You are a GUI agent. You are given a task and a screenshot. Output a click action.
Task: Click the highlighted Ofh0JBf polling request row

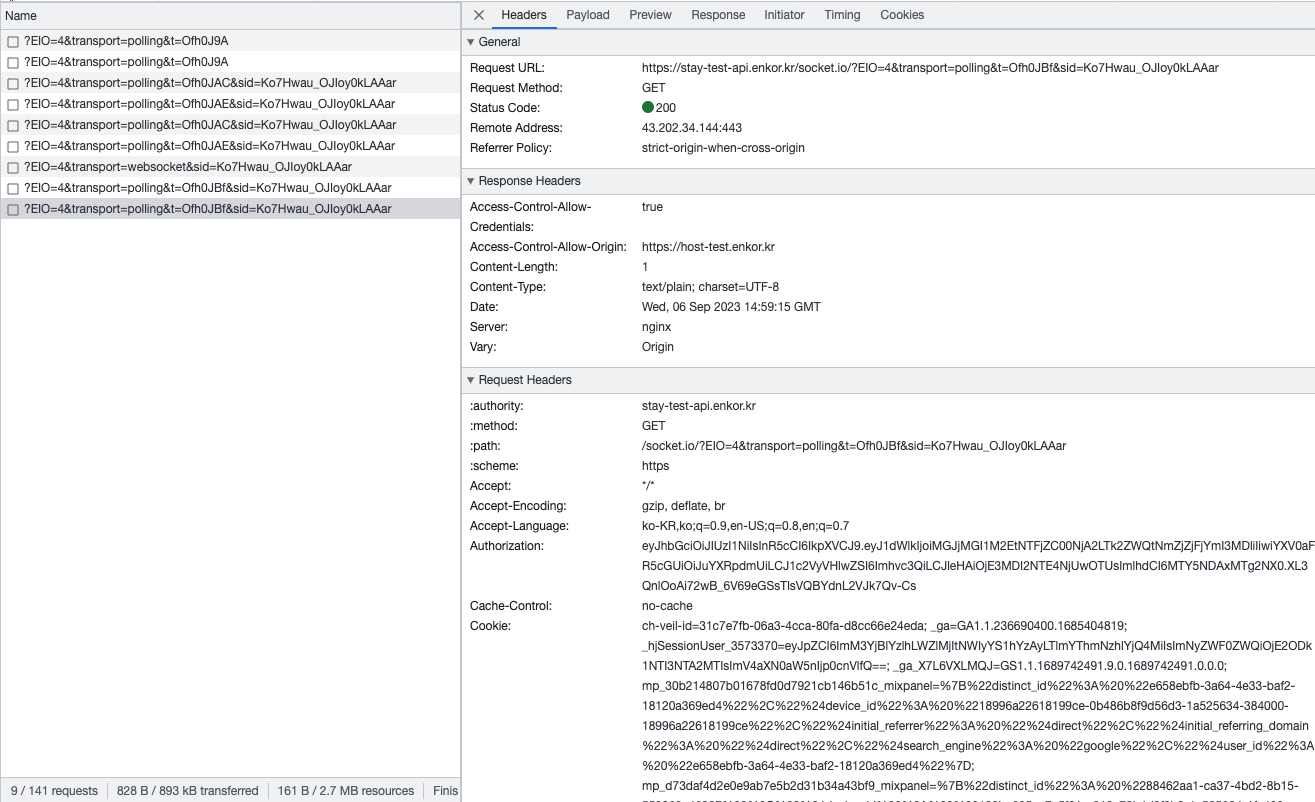(x=230, y=209)
